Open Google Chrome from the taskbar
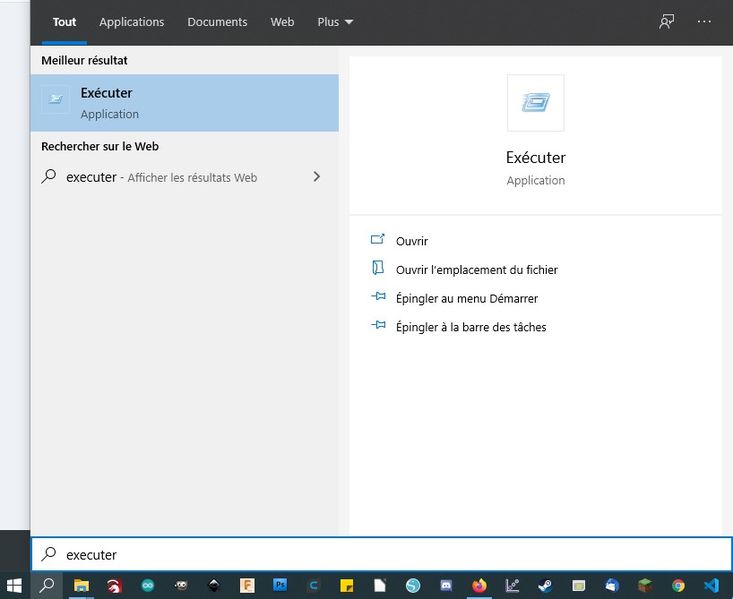 [x=678, y=585]
